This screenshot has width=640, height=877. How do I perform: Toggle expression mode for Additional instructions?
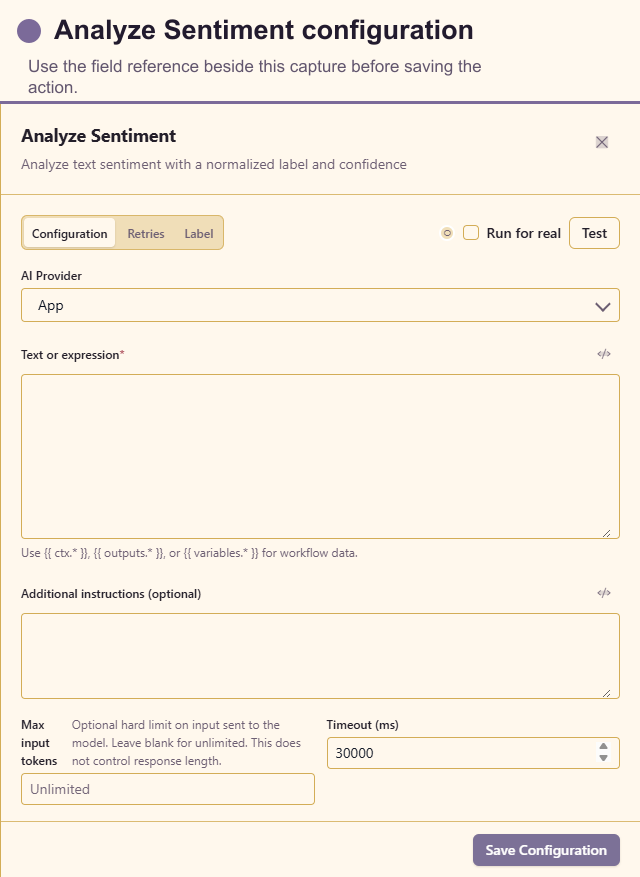(x=604, y=593)
